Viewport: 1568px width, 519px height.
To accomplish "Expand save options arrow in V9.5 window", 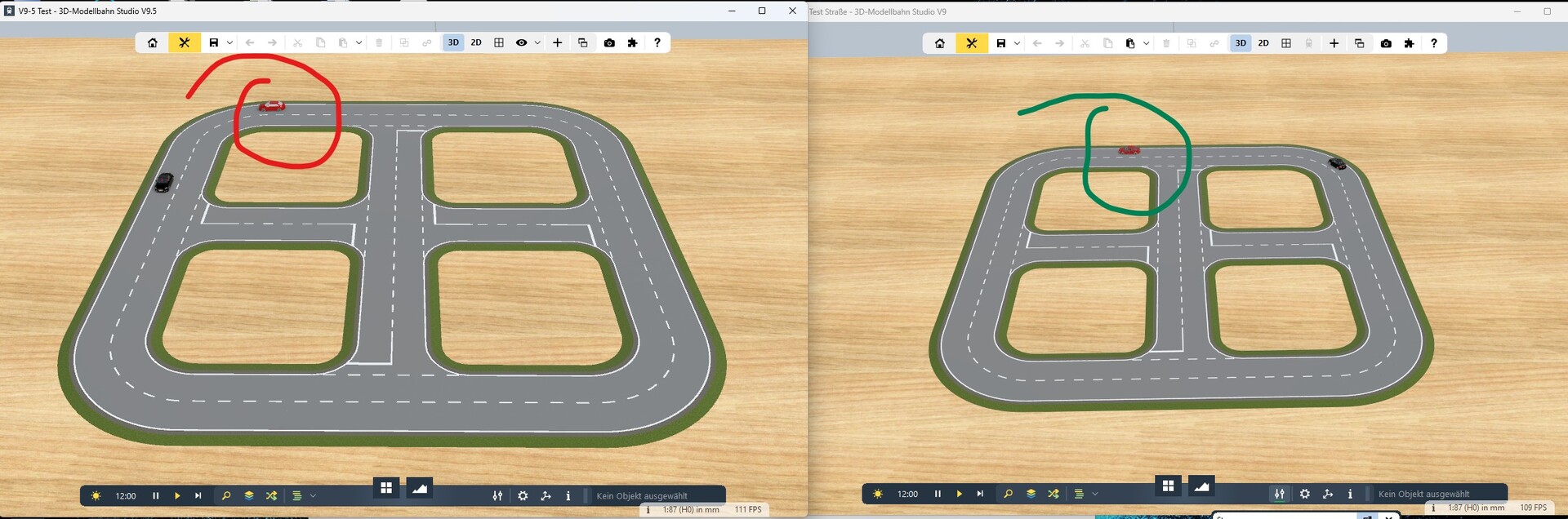I will pyautogui.click(x=230, y=42).
